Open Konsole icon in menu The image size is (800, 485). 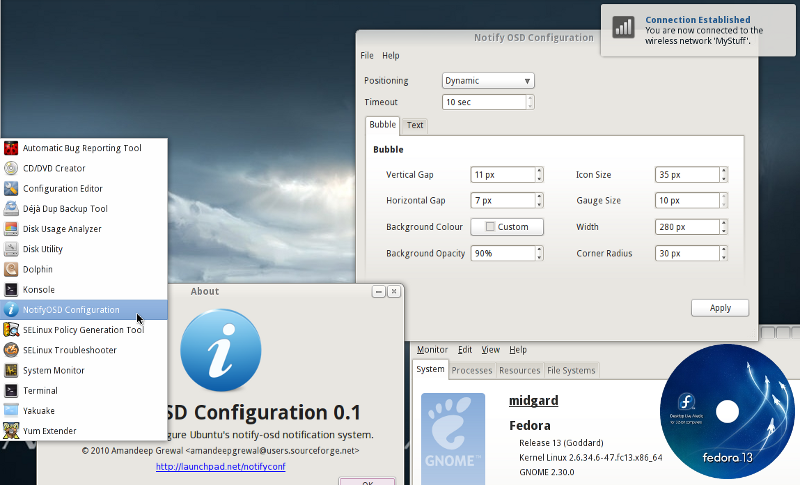click(11, 290)
